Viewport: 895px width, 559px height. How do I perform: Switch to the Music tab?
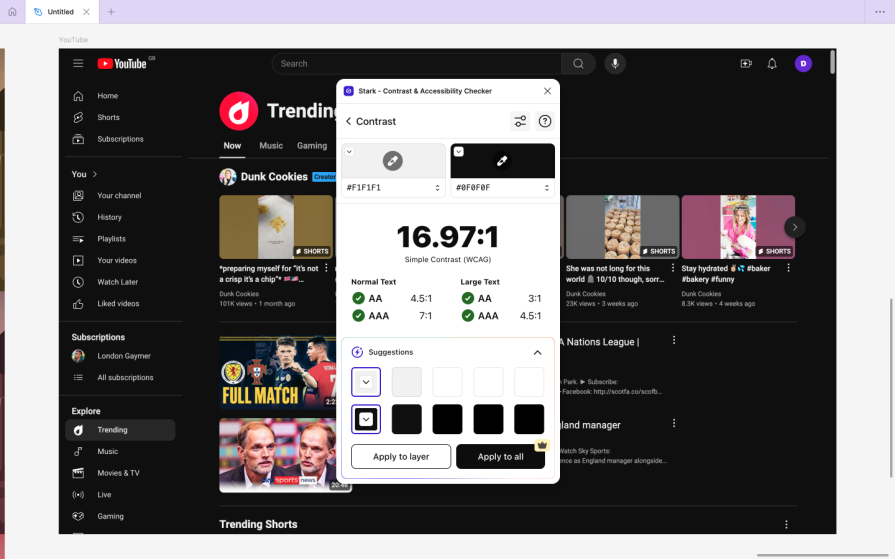point(271,146)
